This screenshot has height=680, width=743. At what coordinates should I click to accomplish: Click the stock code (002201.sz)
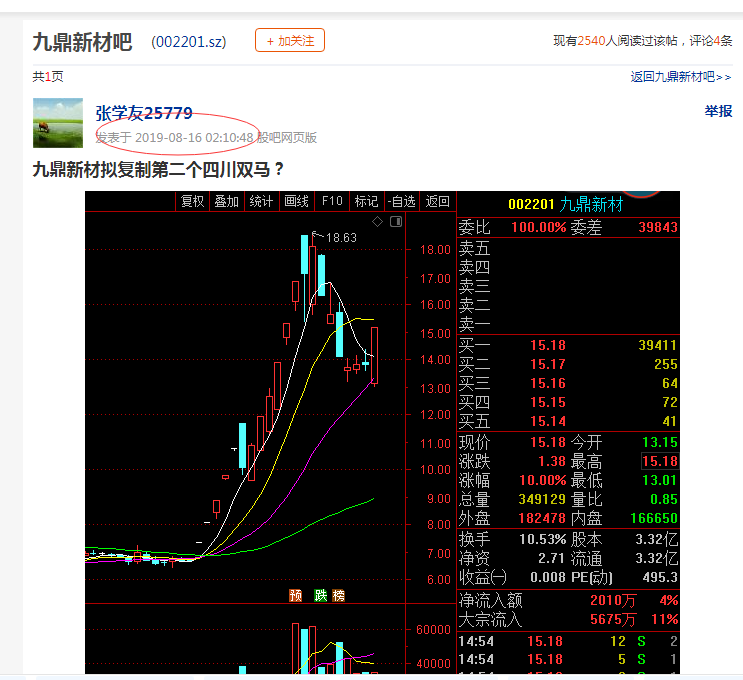tap(189, 42)
